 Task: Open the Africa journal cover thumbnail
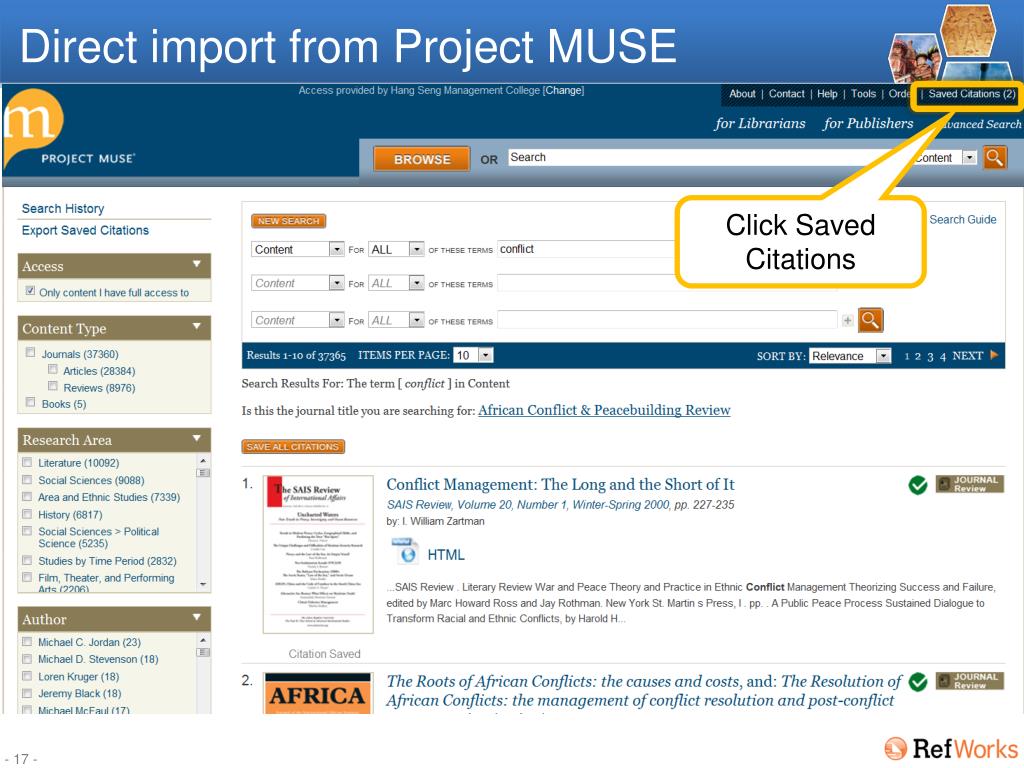pos(318,693)
